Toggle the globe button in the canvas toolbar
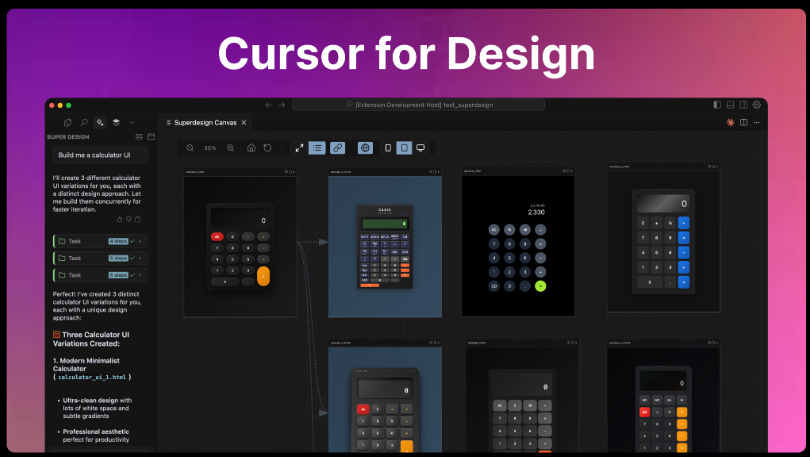The width and height of the screenshot is (810, 457). (x=365, y=148)
